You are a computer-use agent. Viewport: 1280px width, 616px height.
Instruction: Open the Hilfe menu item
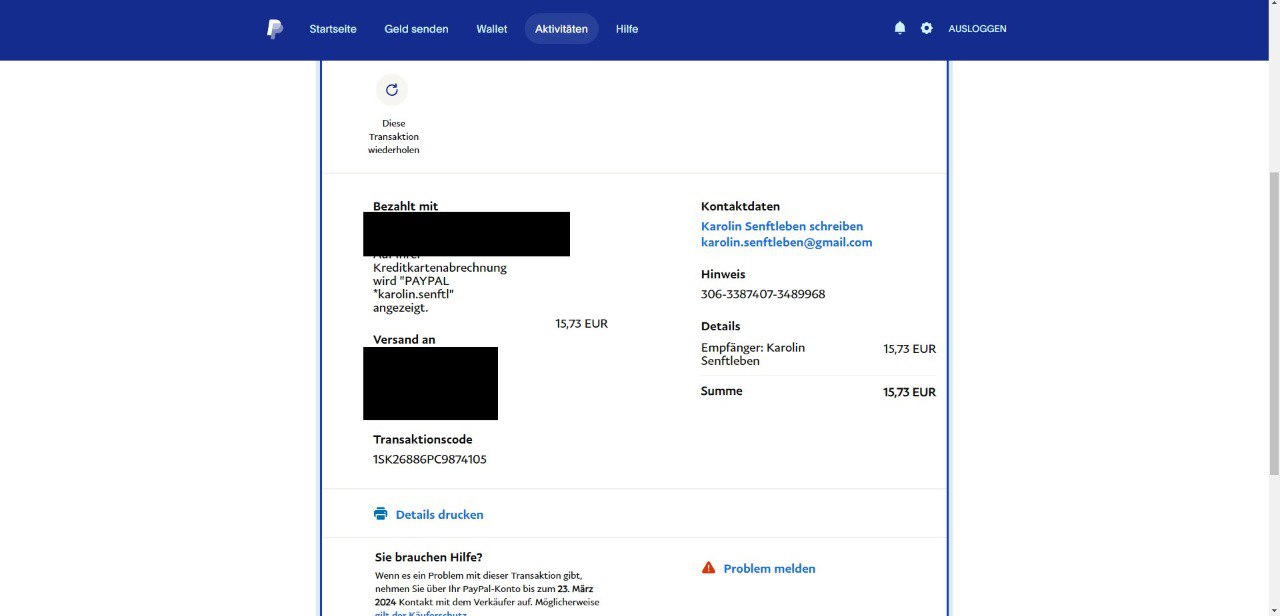(x=627, y=29)
